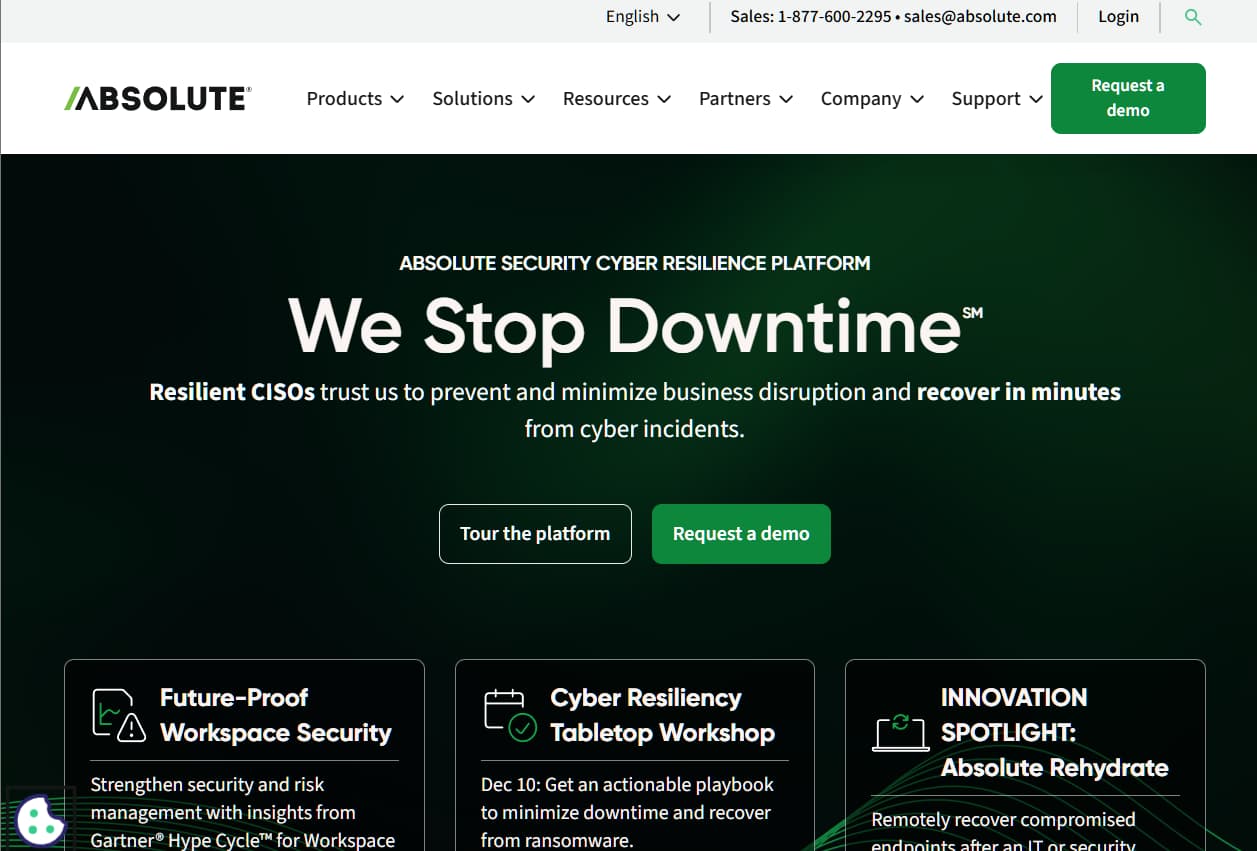Open the Support navigation menu
Image resolution: width=1257 pixels, height=851 pixels.
point(996,98)
